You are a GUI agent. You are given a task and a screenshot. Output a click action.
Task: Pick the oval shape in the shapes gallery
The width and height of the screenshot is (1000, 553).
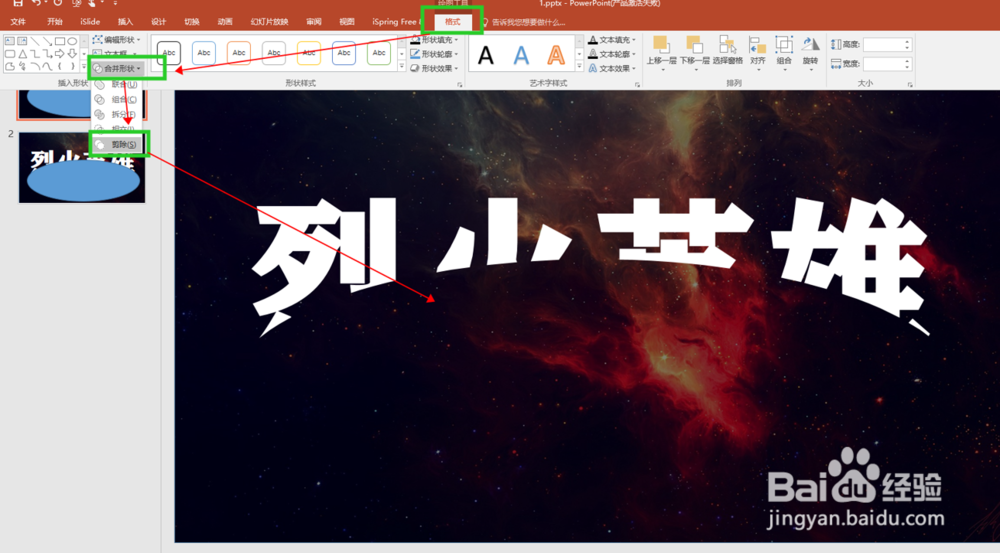(x=72, y=41)
